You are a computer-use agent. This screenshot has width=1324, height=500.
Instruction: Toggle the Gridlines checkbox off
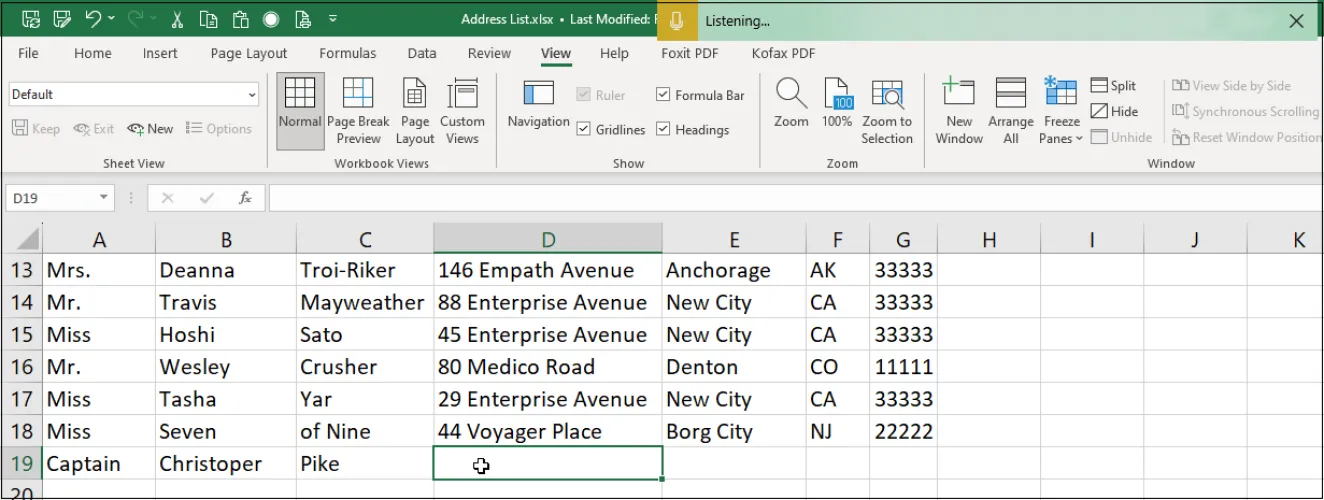tap(584, 129)
